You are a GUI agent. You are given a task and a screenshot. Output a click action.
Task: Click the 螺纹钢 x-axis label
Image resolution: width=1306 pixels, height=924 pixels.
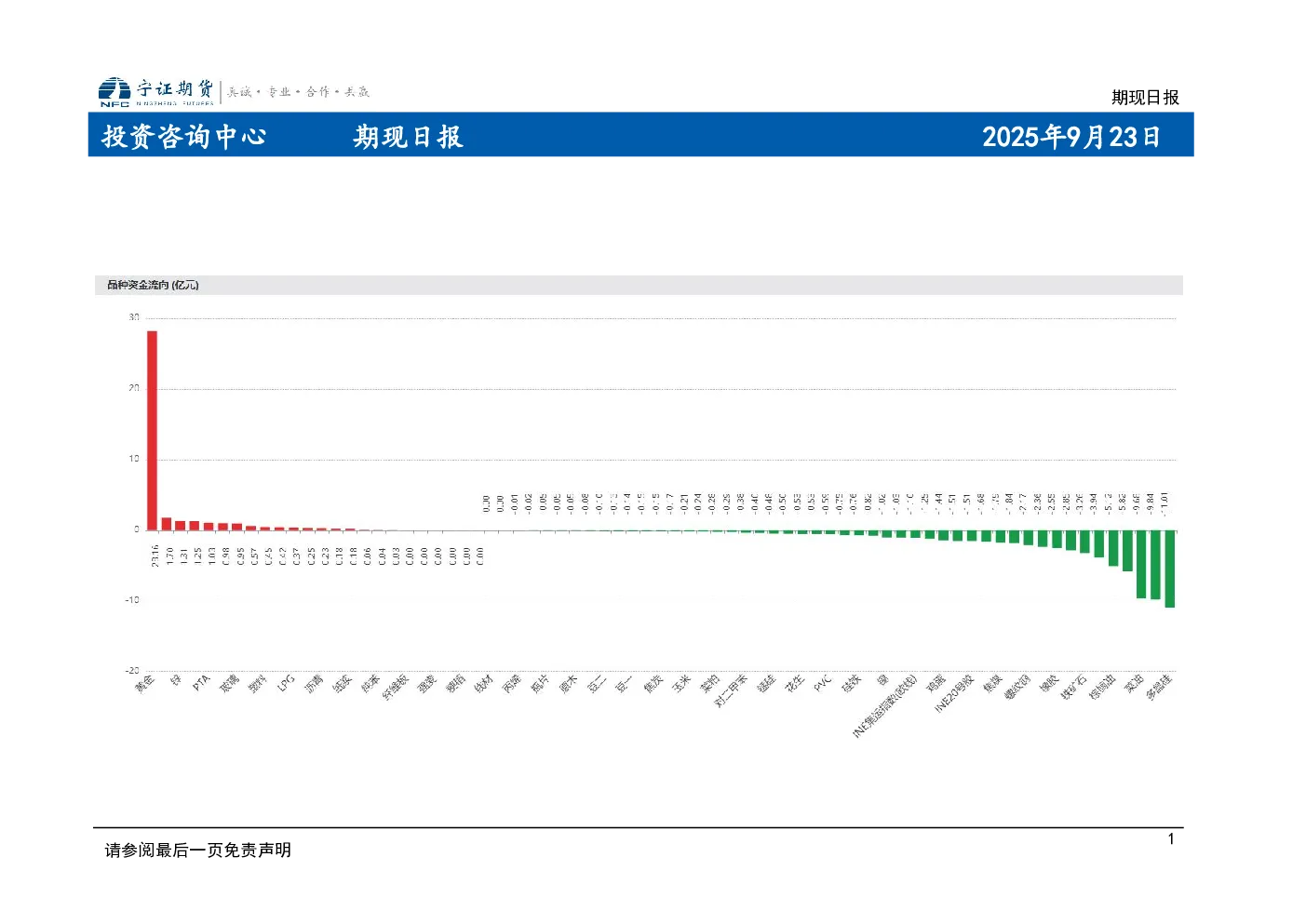(1017, 687)
